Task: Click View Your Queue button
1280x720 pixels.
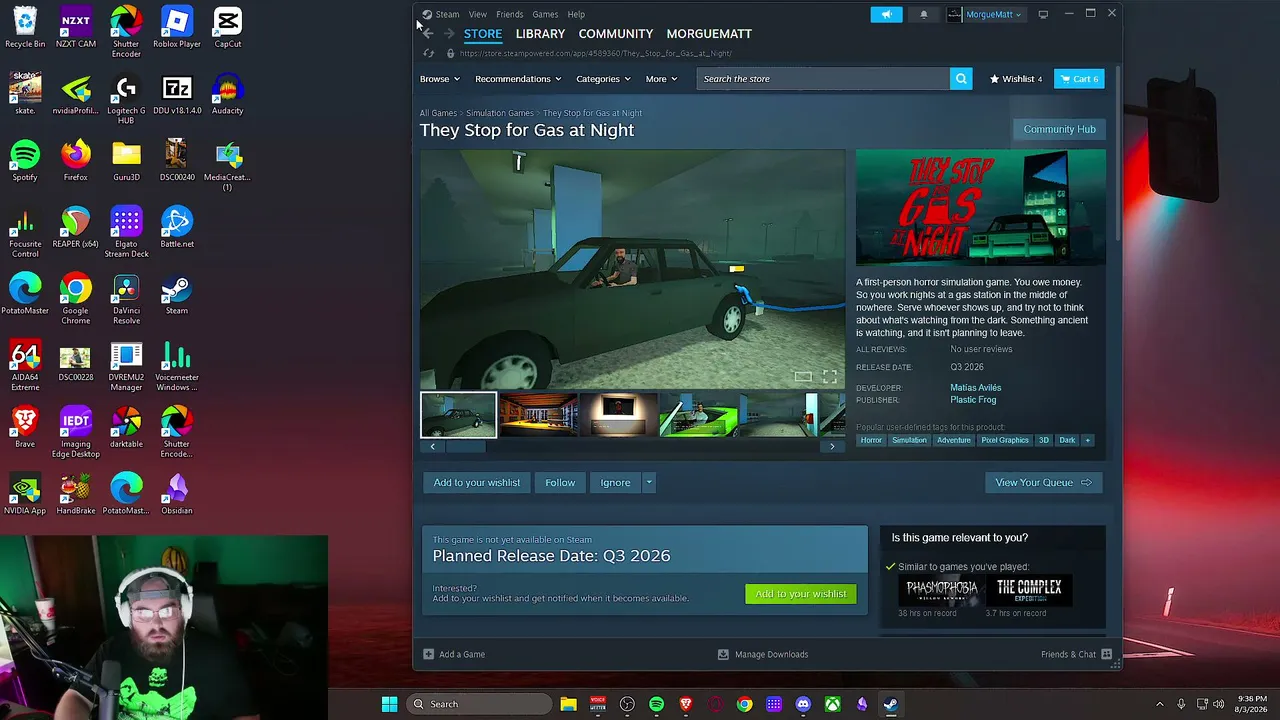Action: (1043, 483)
